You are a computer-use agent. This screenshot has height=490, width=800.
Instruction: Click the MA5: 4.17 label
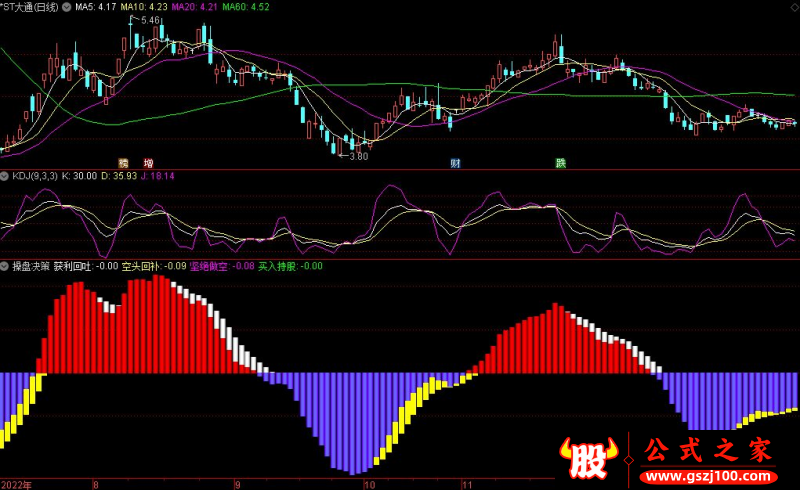pyautogui.click(x=95, y=7)
